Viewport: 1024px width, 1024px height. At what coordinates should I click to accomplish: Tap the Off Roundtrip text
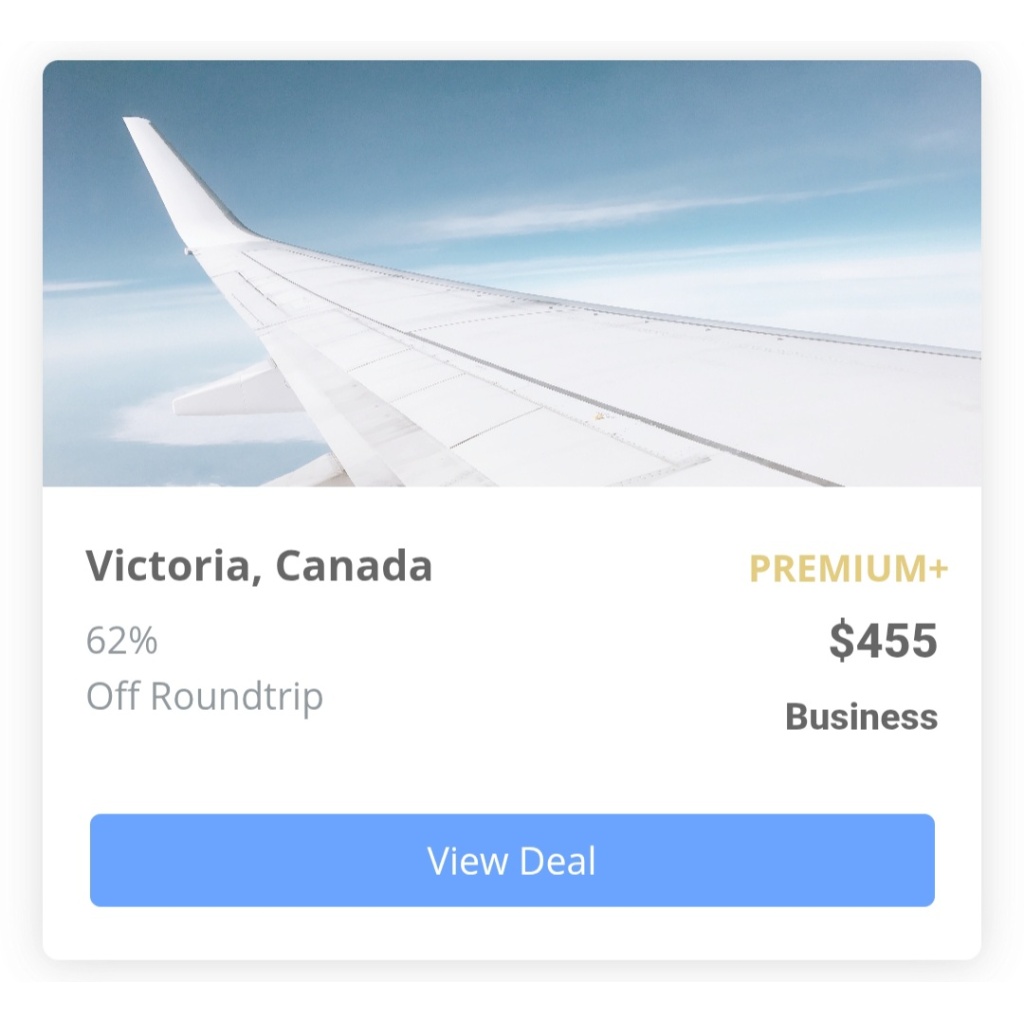coord(204,696)
